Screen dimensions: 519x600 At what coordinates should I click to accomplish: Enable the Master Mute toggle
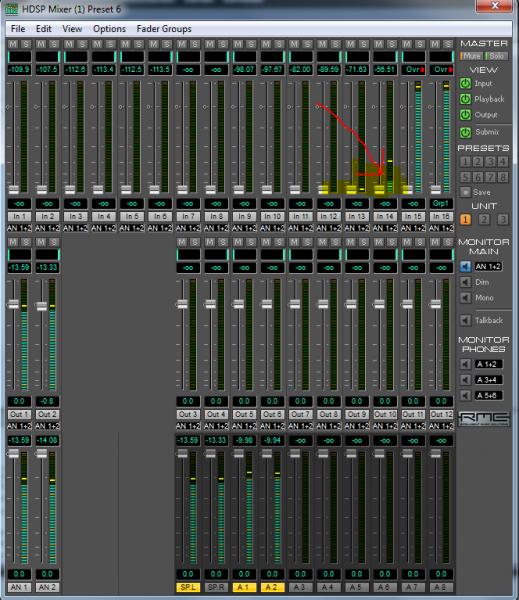click(472, 56)
